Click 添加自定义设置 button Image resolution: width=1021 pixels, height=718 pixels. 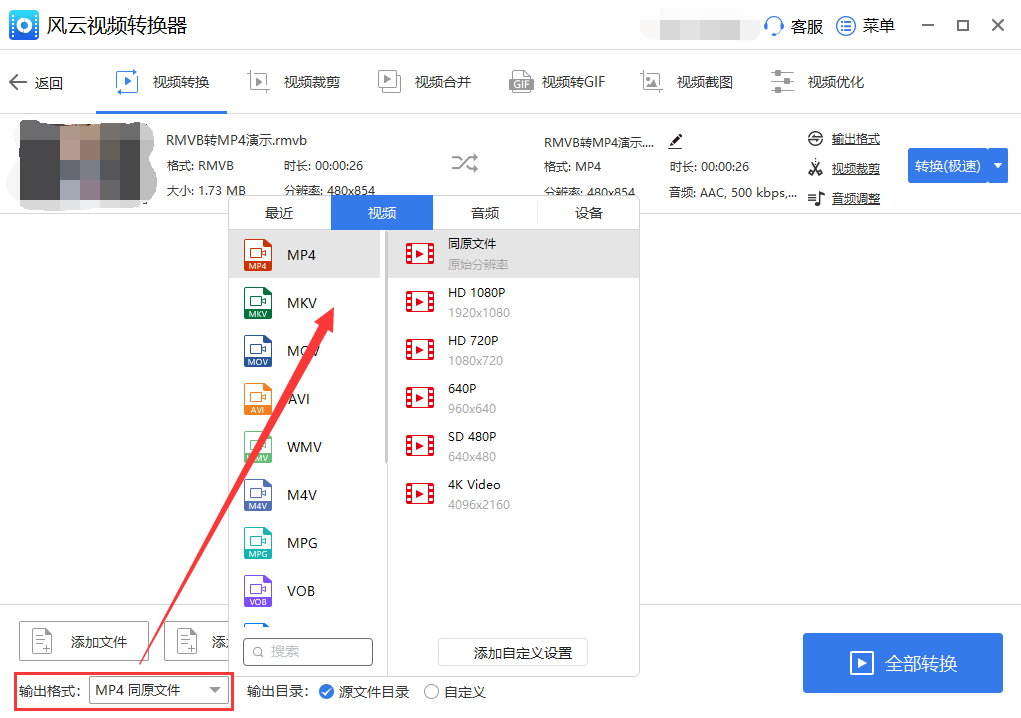512,652
